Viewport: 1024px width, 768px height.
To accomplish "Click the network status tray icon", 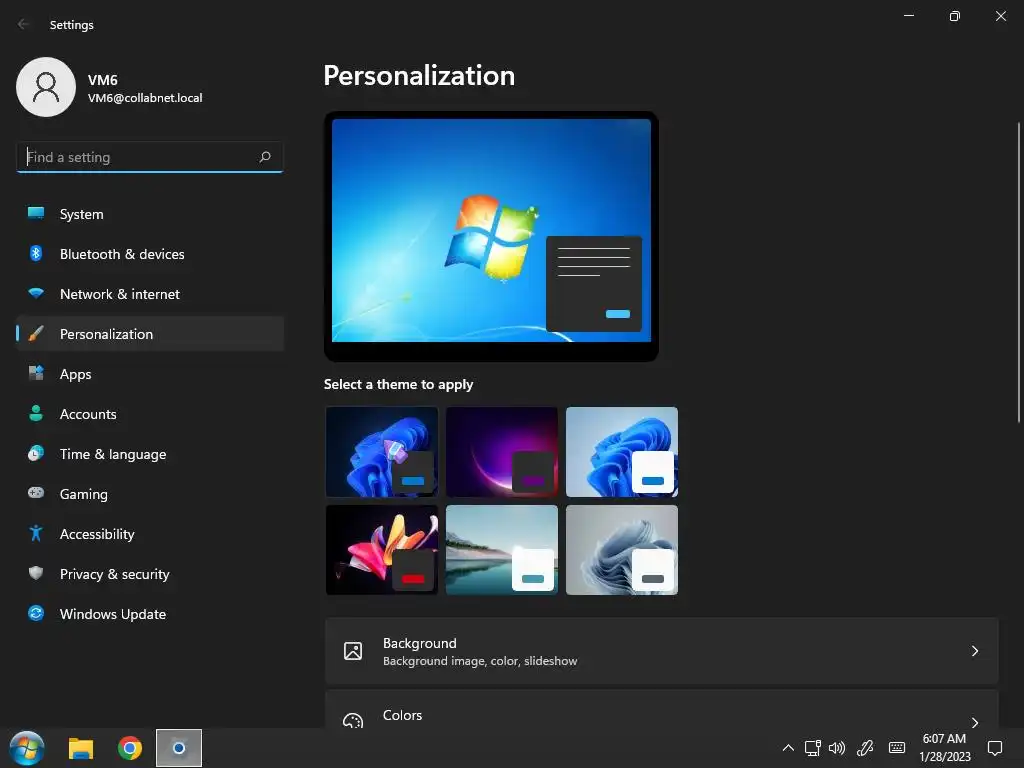I will point(812,748).
